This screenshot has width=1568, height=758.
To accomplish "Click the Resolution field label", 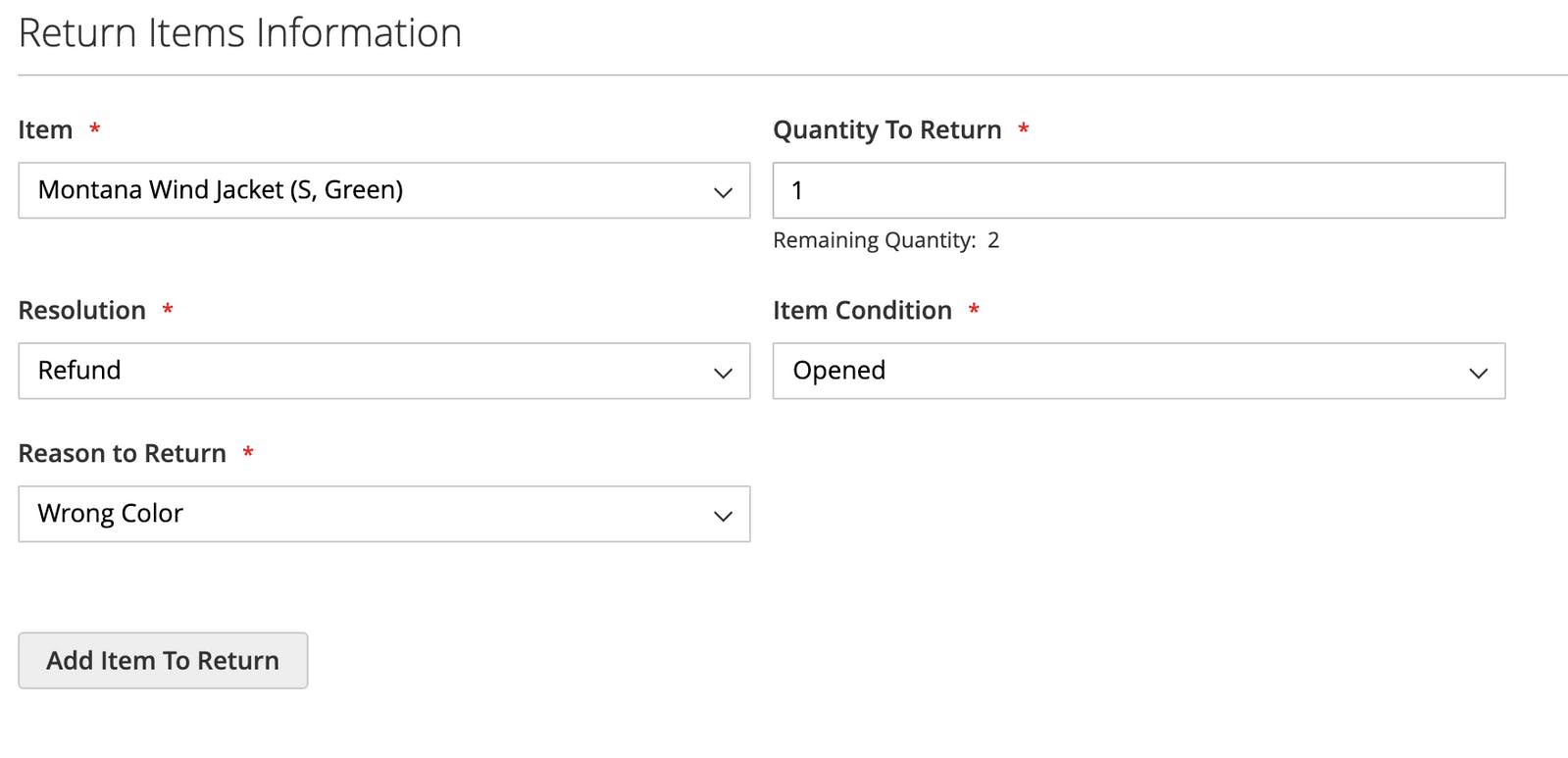I will (82, 310).
